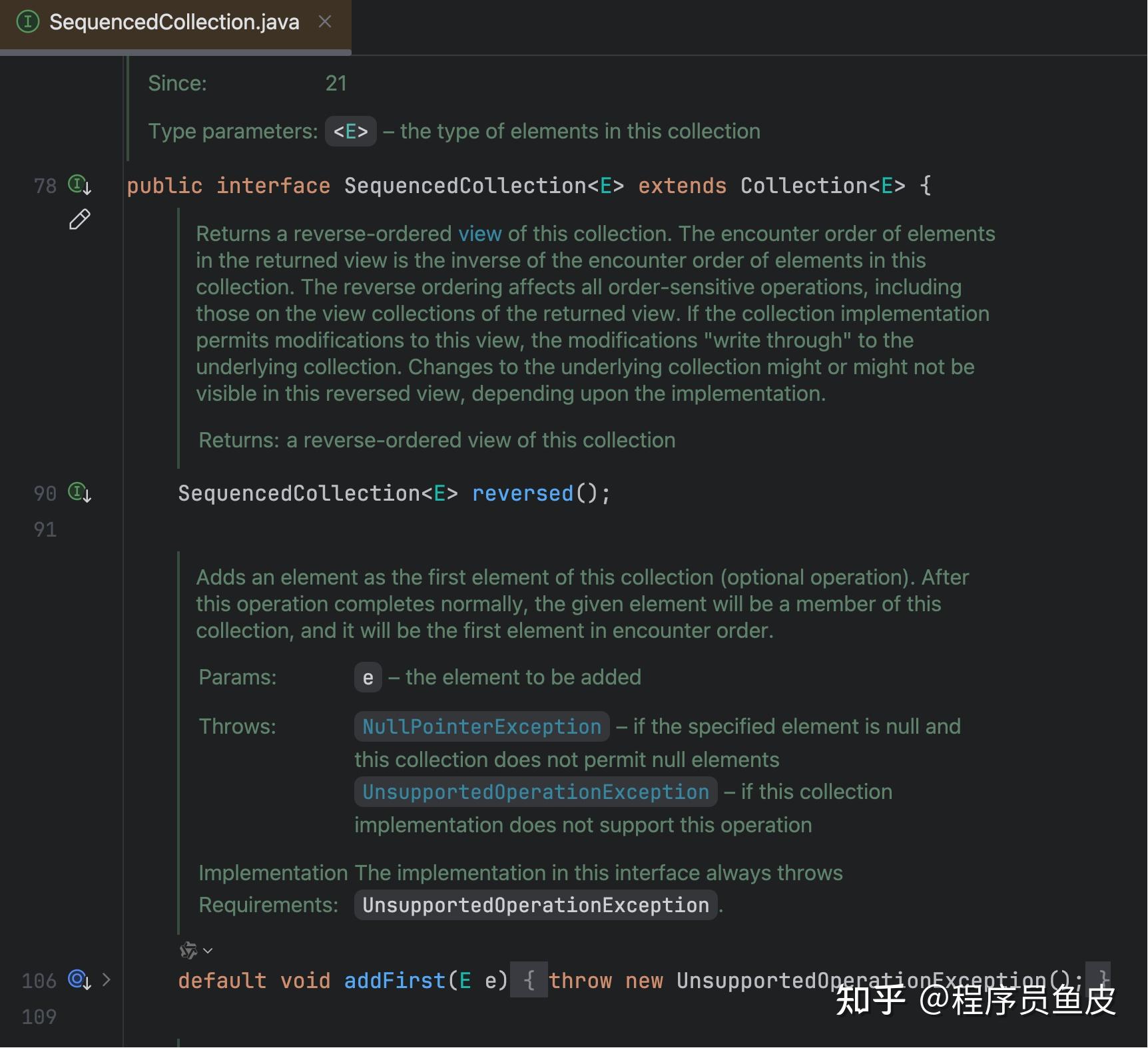Click the AI assistant icon above addFirst
Image resolution: width=1148 pixels, height=1048 pixels.
tap(188, 950)
